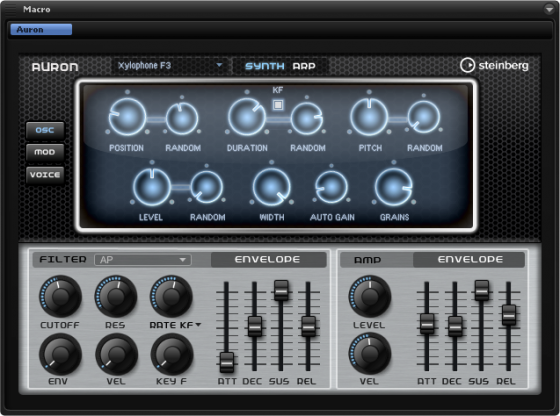Click the filter envelope ATT slider handle

(x=226, y=362)
